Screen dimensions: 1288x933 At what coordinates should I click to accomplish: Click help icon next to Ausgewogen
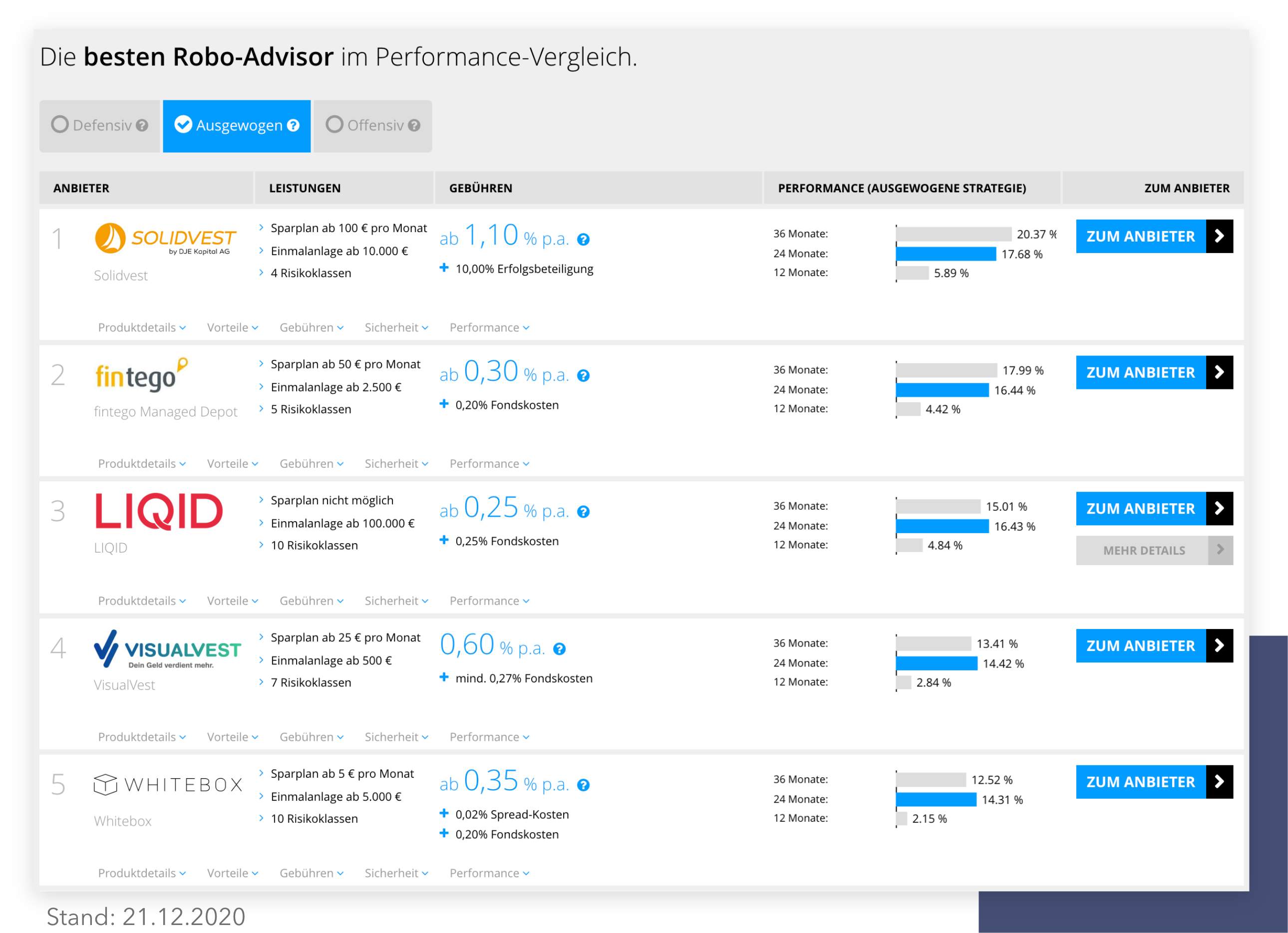(x=293, y=125)
